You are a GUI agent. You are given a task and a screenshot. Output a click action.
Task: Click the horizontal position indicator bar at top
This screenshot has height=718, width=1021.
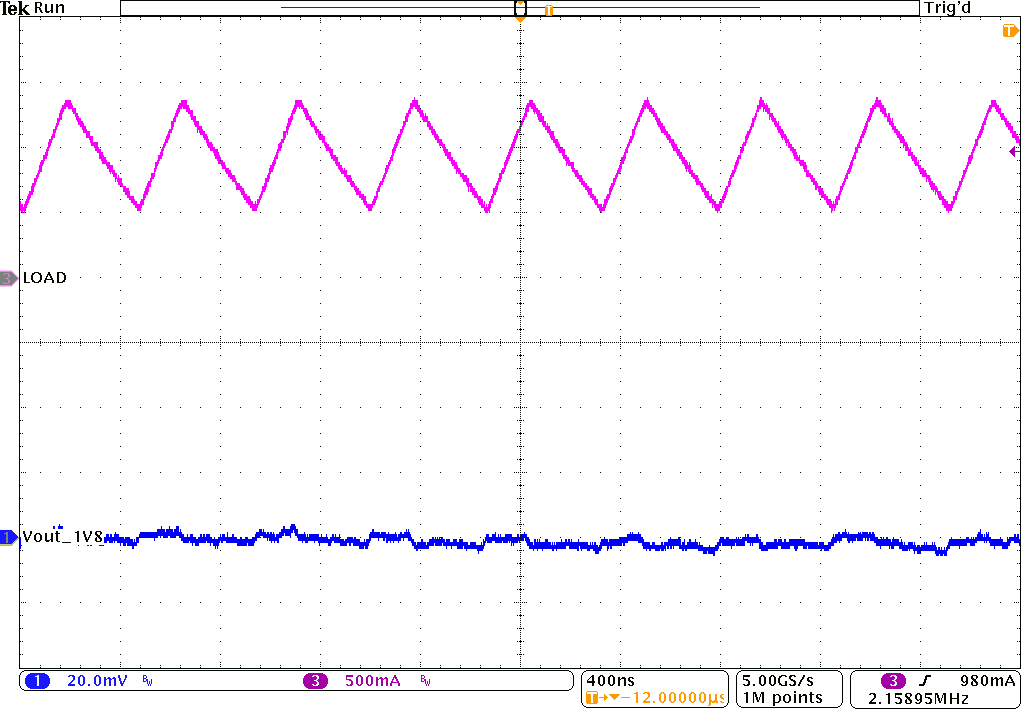coord(320,9)
